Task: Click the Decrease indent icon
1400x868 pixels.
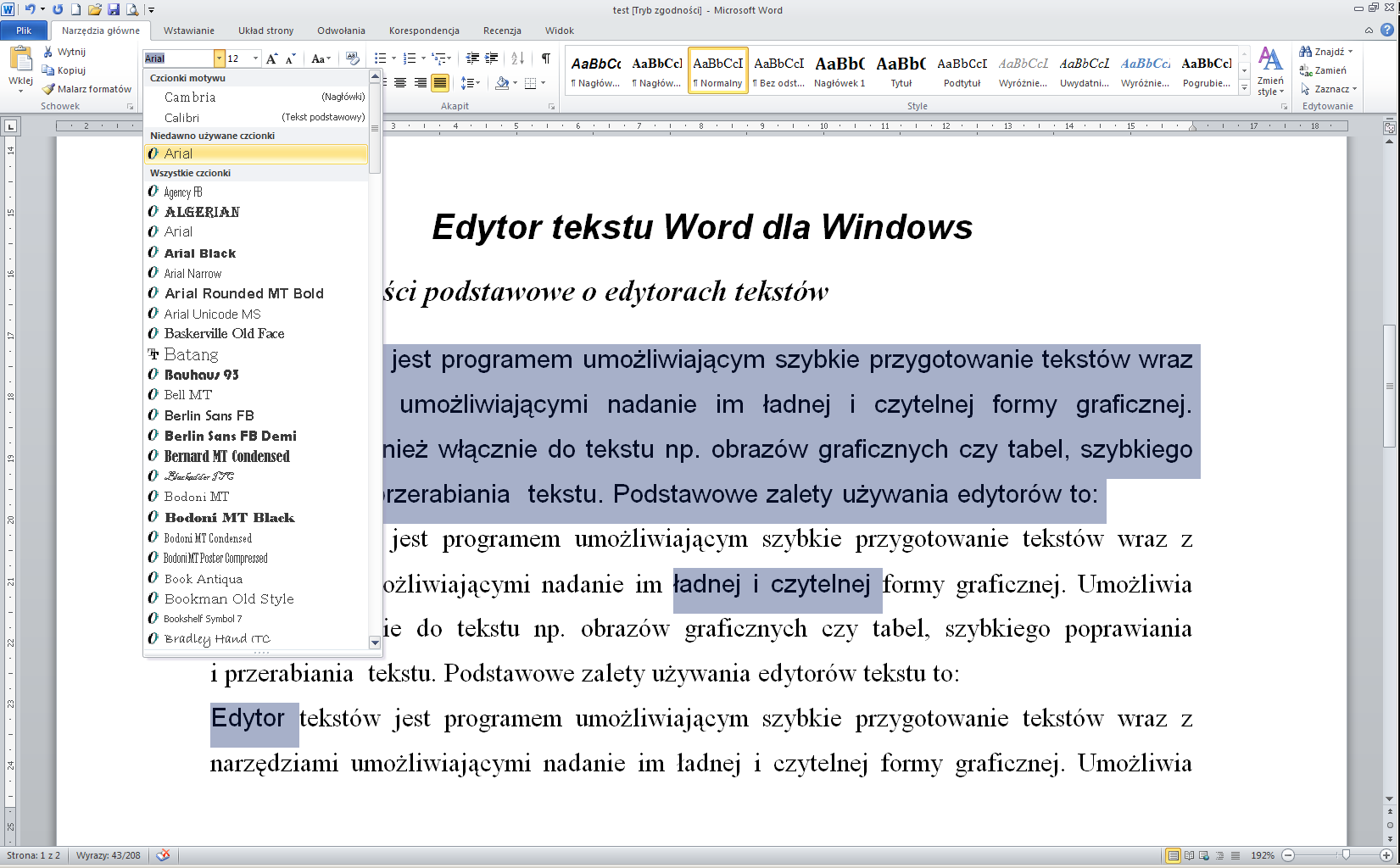Action: coord(472,58)
